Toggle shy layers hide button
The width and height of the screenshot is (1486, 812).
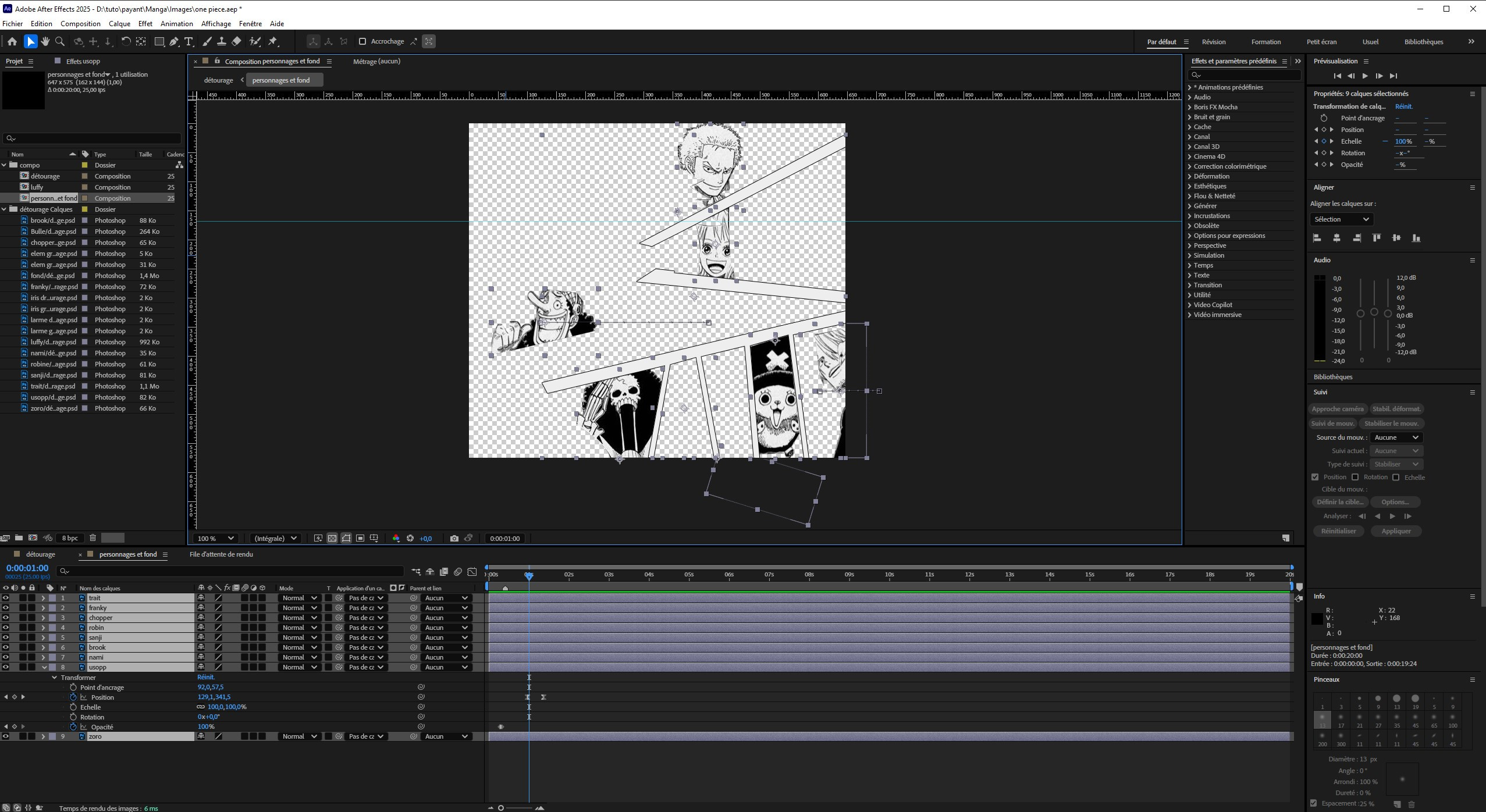click(430, 572)
